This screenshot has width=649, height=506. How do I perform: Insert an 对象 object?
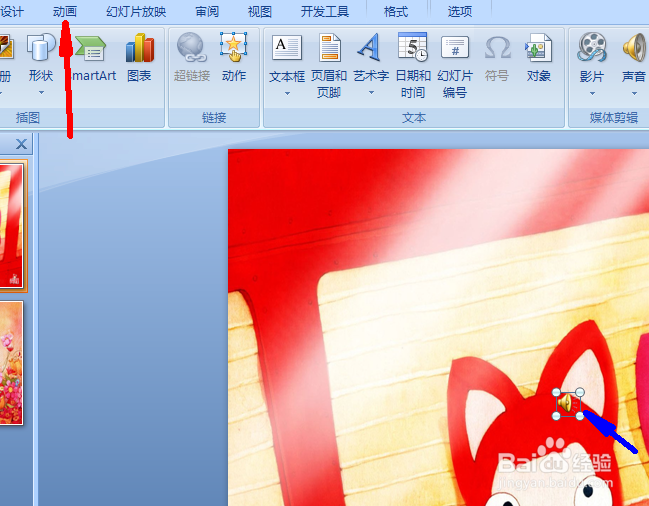(x=538, y=58)
